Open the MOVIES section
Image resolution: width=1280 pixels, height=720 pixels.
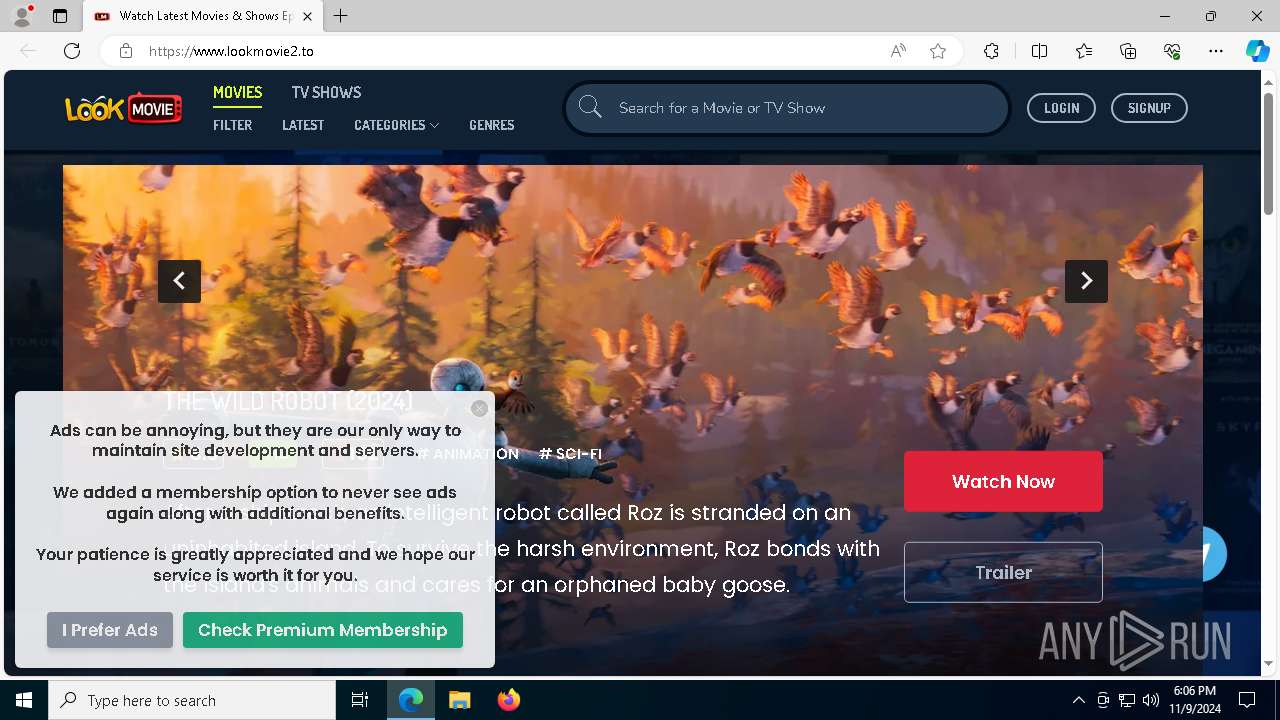238,92
